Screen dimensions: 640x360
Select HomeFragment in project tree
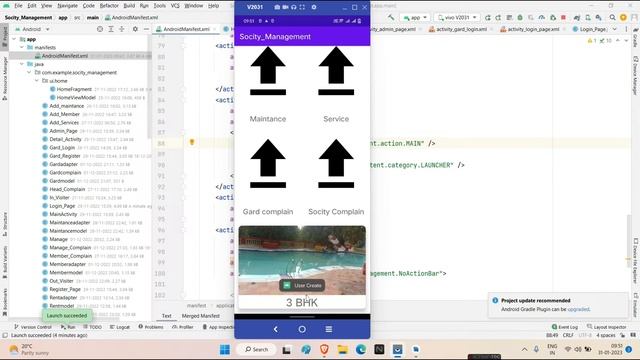[x=74, y=89]
